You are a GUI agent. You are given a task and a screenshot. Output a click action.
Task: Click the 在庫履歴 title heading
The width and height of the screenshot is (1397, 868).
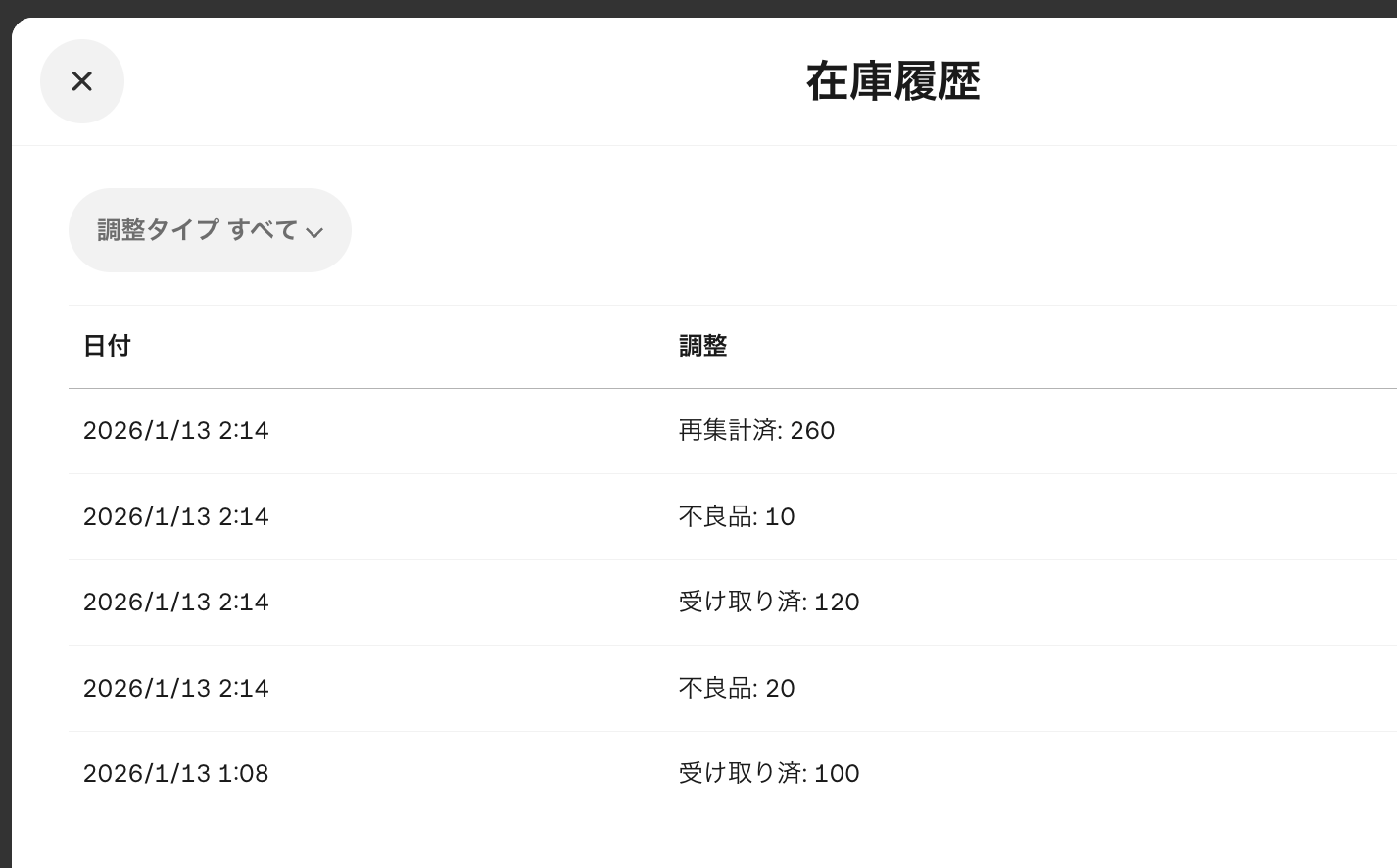tap(892, 81)
